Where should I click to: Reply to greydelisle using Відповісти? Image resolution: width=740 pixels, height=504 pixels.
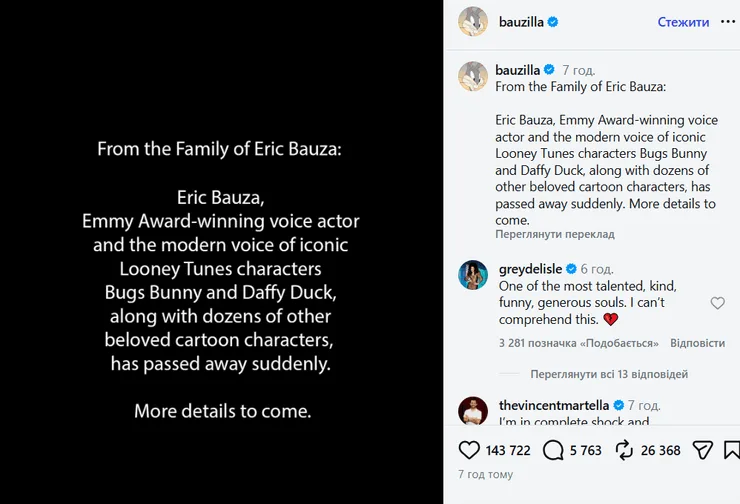point(698,343)
